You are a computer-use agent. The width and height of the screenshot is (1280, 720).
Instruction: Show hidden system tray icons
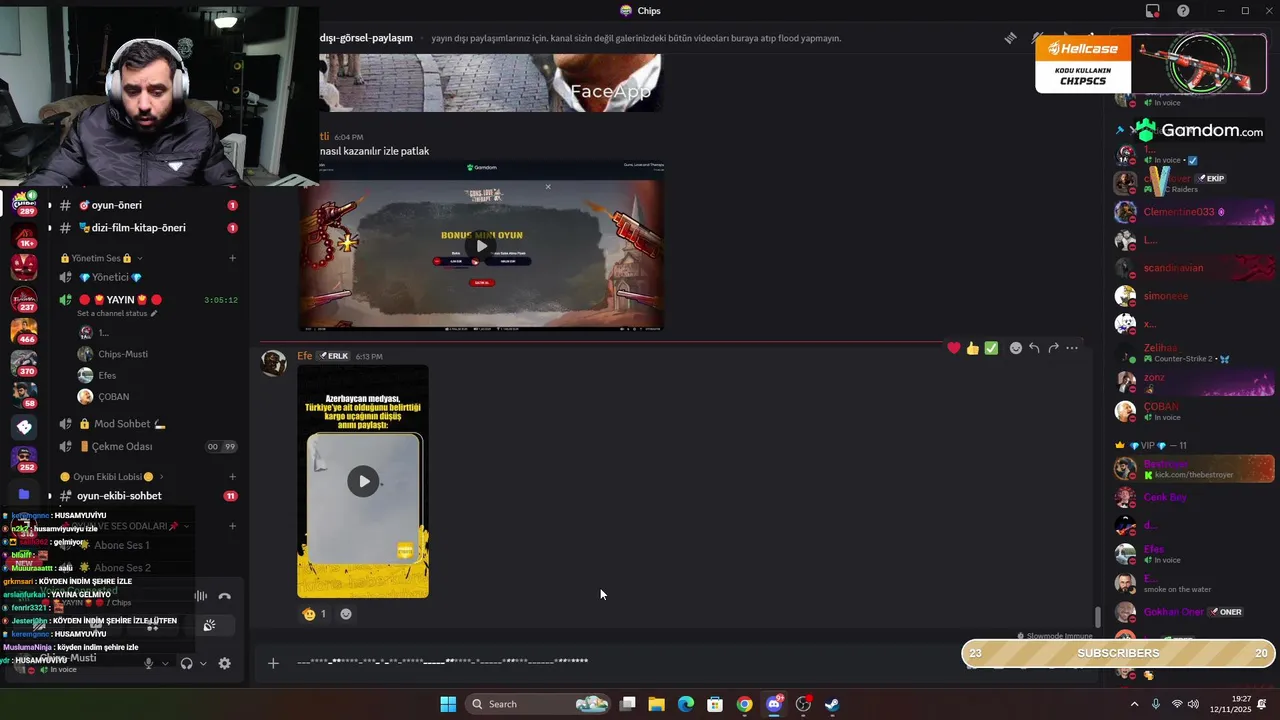tap(1134, 704)
